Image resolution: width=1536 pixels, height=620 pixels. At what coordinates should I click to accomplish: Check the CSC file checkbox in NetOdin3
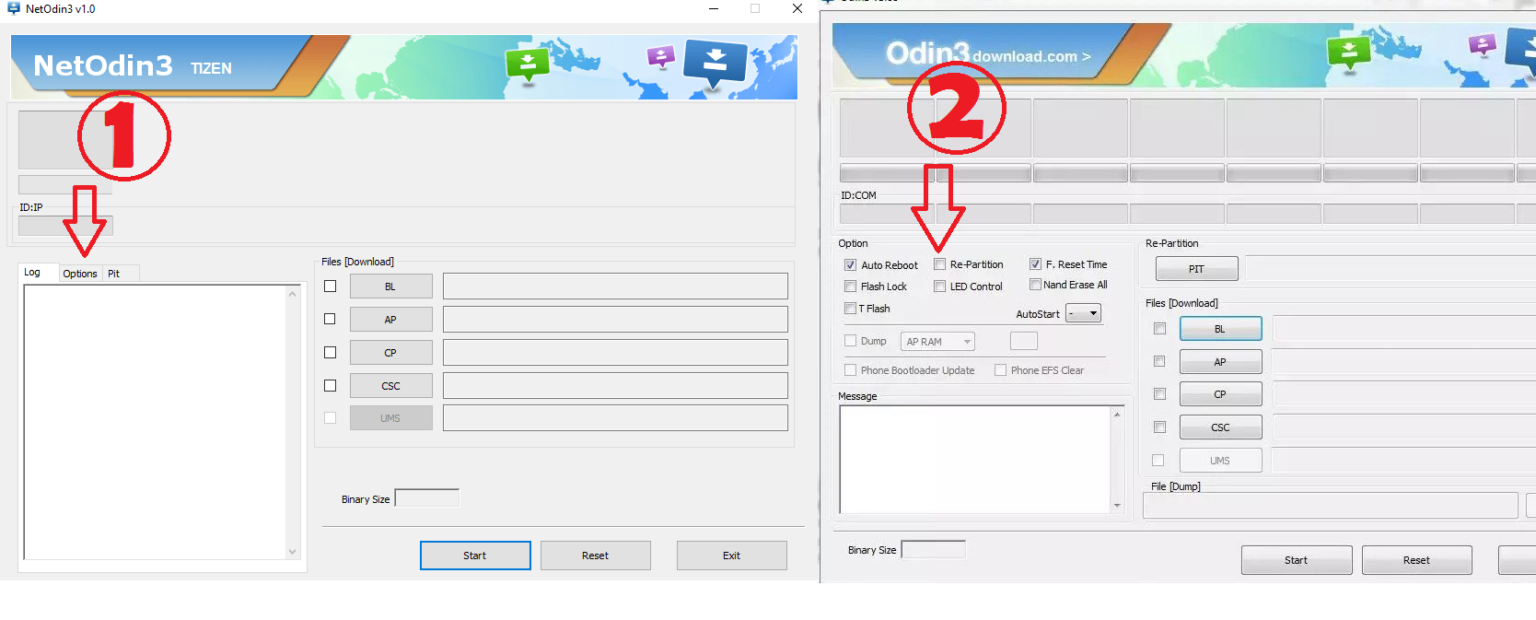tap(330, 385)
